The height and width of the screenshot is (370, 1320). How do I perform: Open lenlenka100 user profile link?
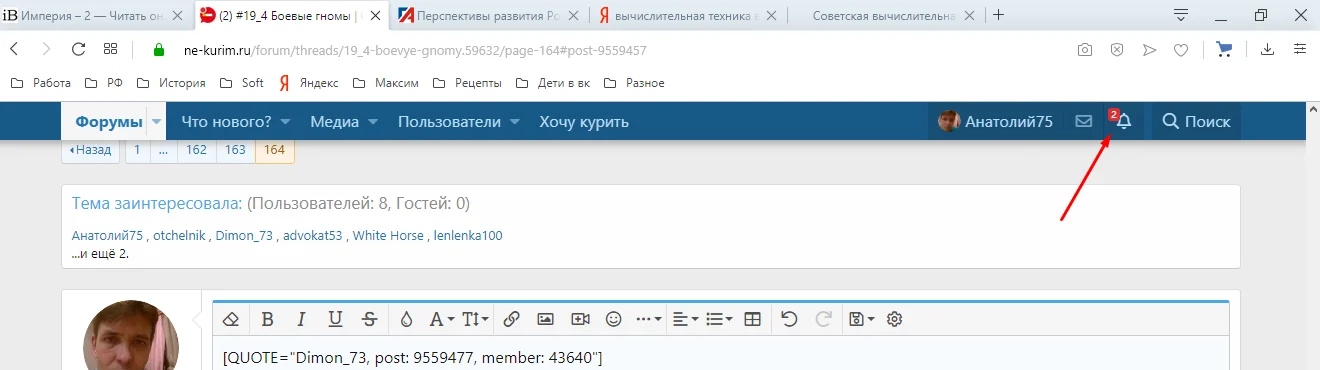[468, 236]
